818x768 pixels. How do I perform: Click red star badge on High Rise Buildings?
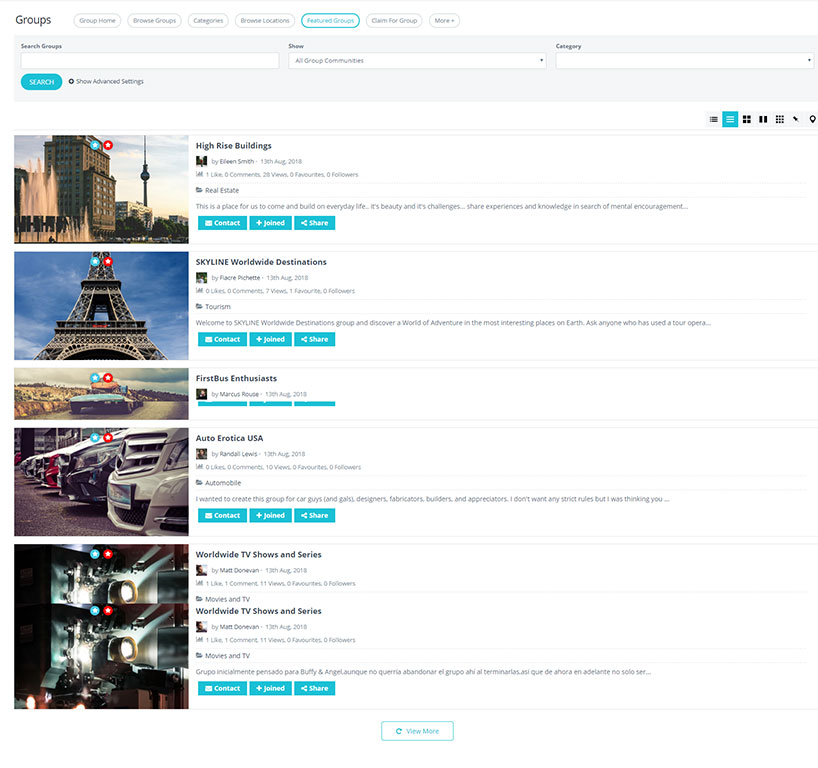point(108,145)
